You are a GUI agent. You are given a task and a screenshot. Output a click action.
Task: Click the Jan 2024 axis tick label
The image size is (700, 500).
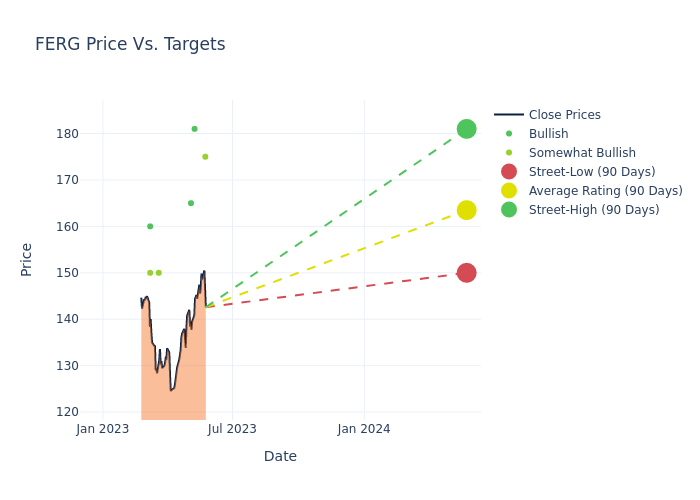pos(364,429)
